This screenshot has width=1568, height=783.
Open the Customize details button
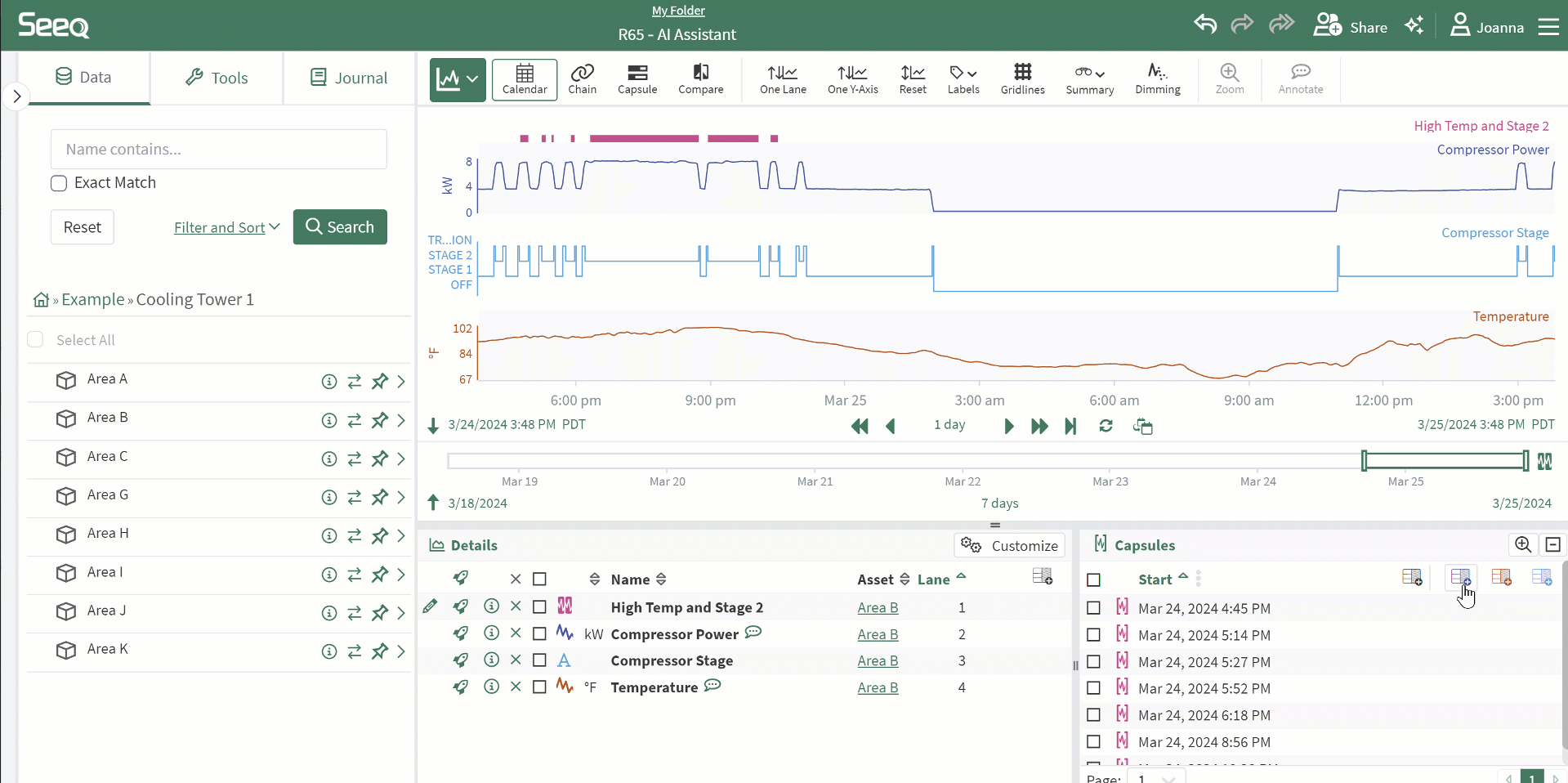(x=1009, y=545)
